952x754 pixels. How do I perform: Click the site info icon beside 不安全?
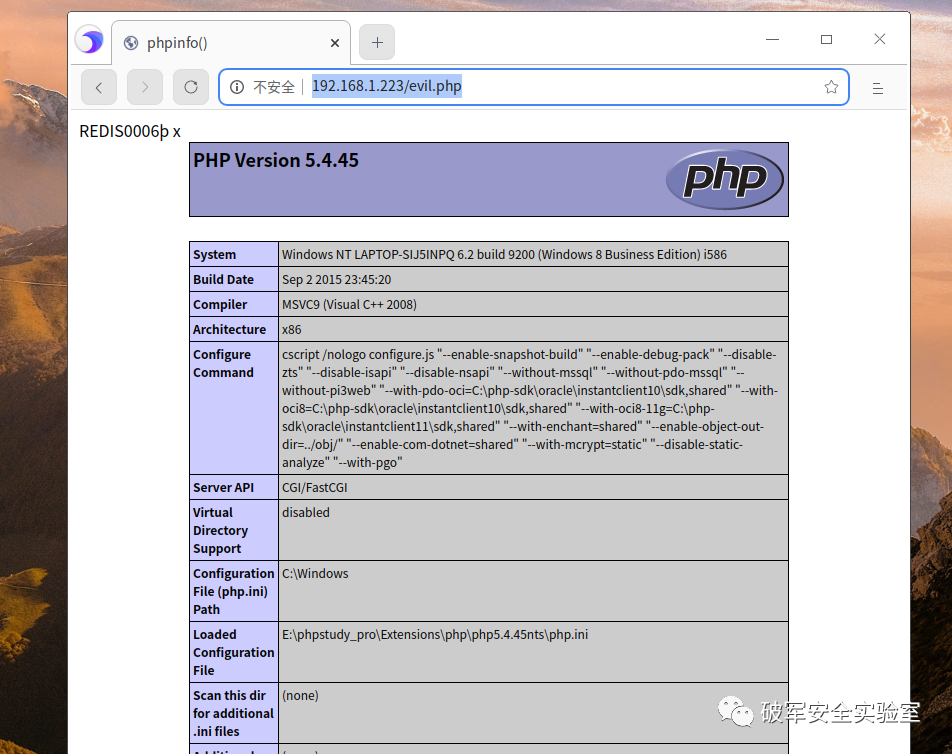tap(237, 87)
